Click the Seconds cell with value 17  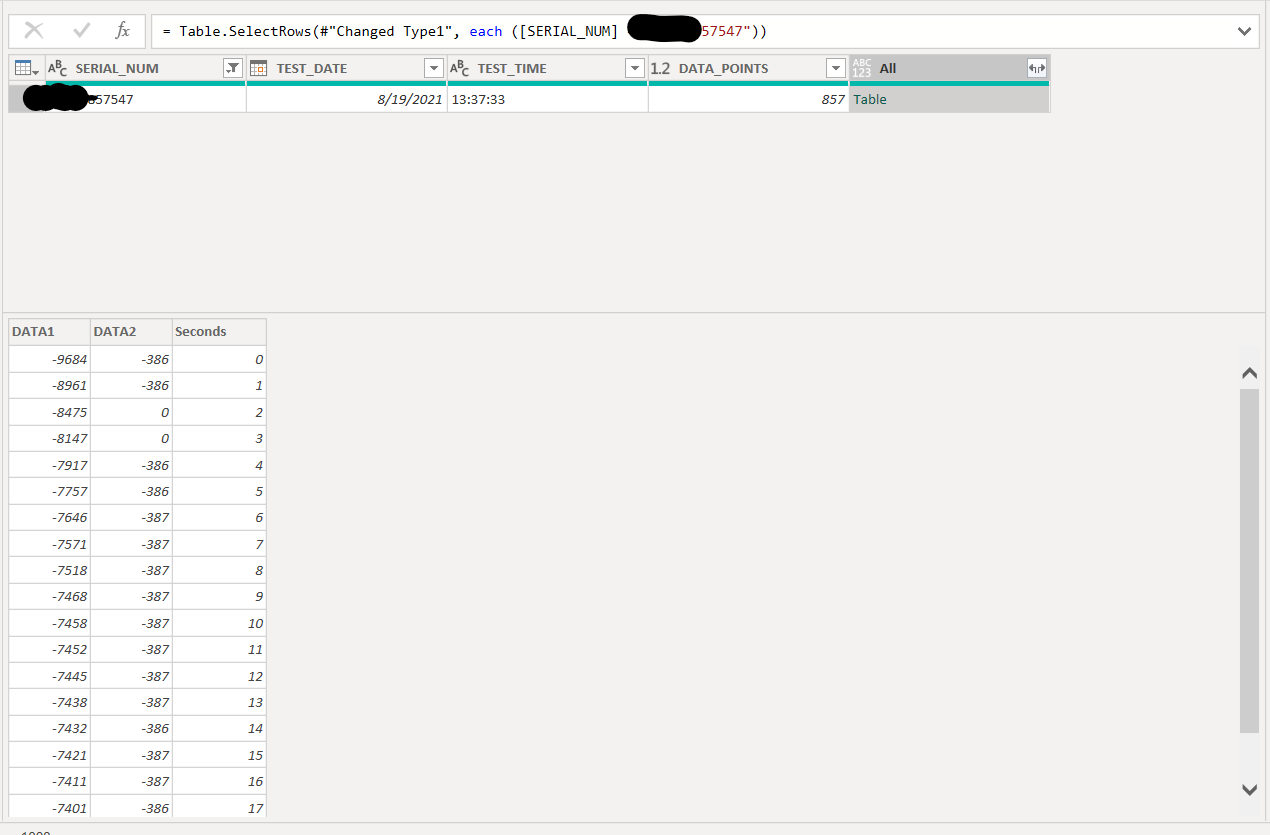point(219,808)
